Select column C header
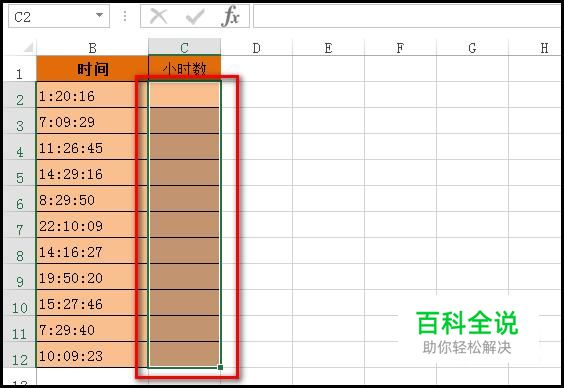 [x=185, y=47]
